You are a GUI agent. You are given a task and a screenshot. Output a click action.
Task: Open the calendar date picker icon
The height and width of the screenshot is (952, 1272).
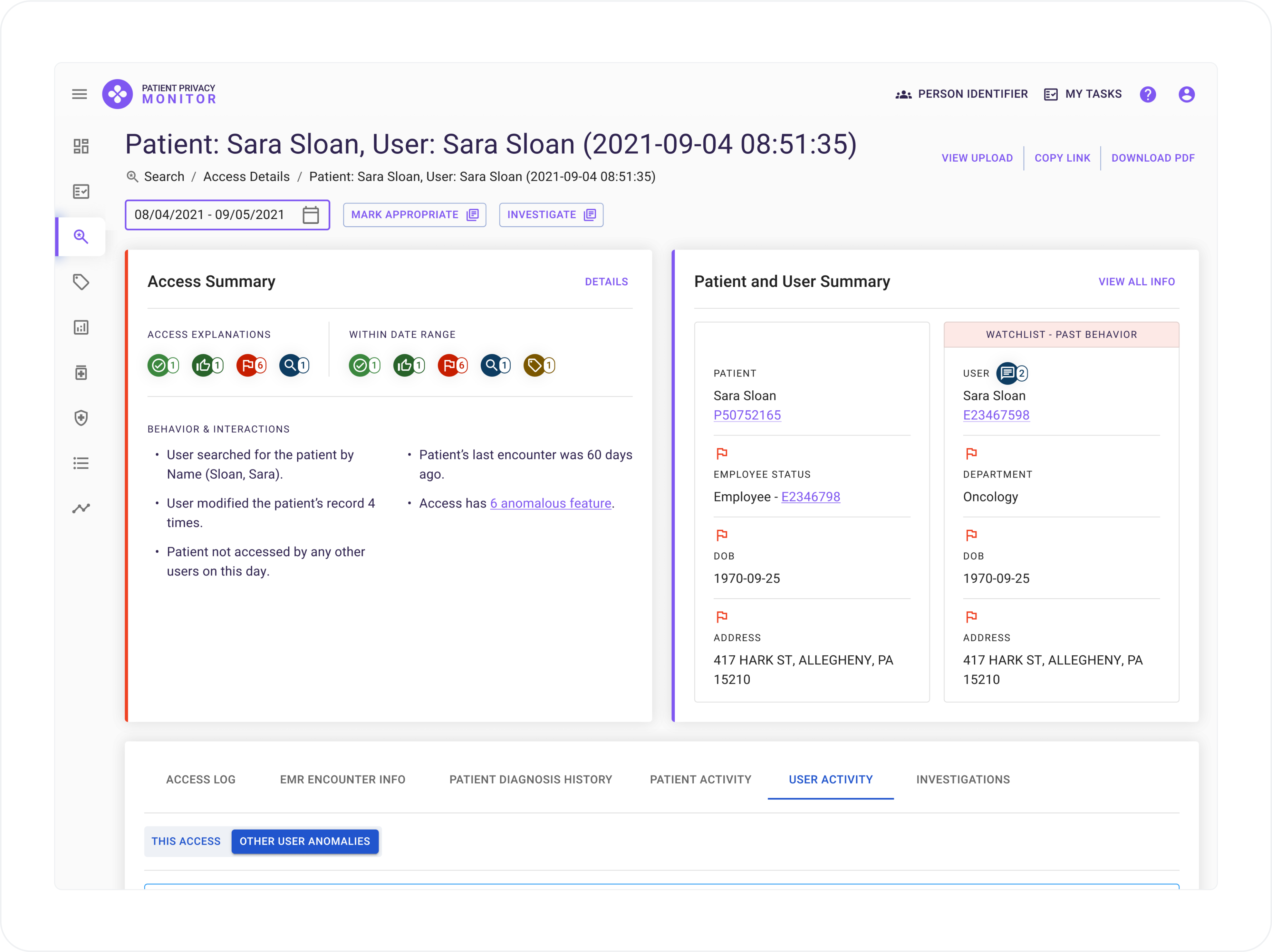point(311,215)
